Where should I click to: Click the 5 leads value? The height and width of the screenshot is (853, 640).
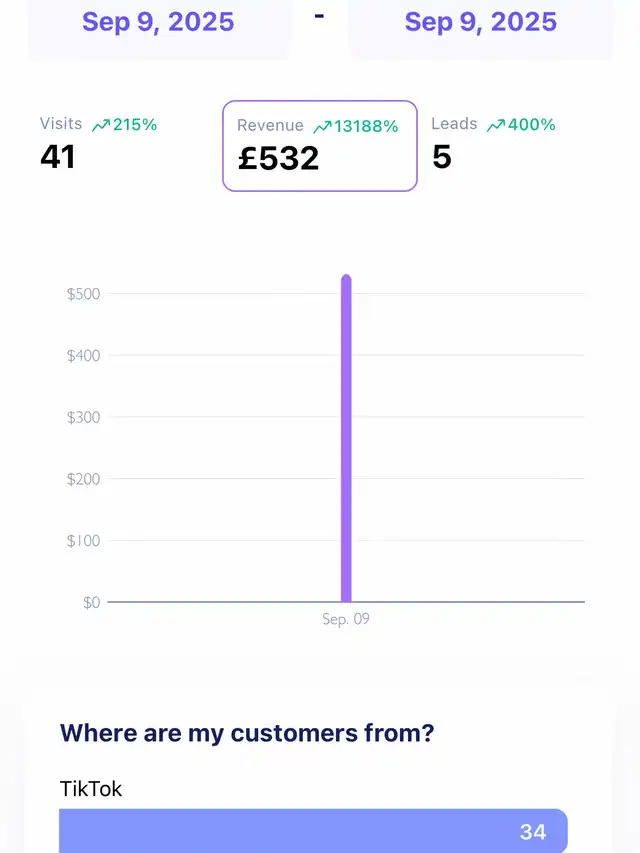(x=442, y=156)
